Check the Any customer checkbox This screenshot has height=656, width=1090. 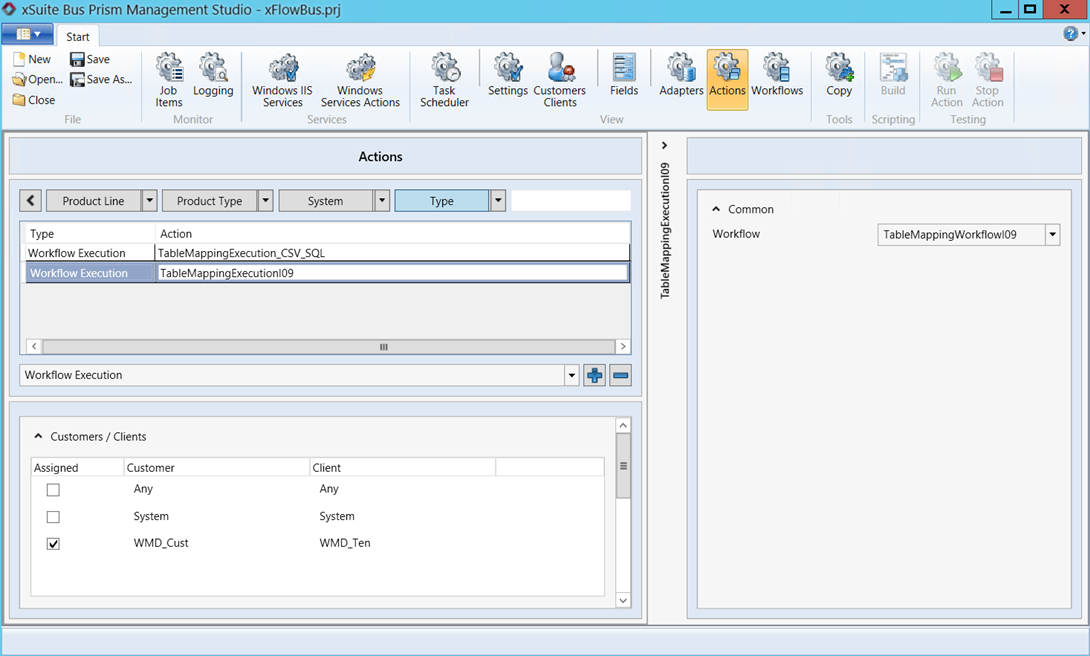pyautogui.click(x=54, y=490)
